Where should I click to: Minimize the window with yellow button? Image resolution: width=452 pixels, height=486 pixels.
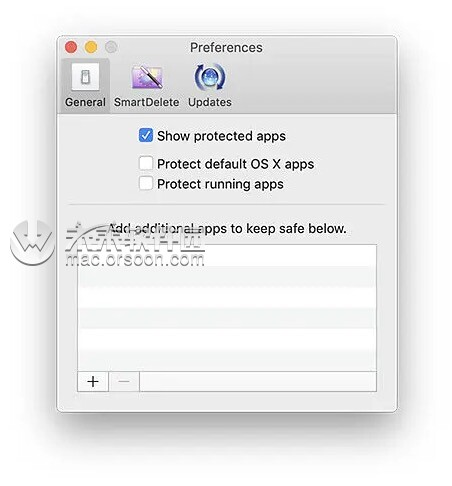[91, 47]
